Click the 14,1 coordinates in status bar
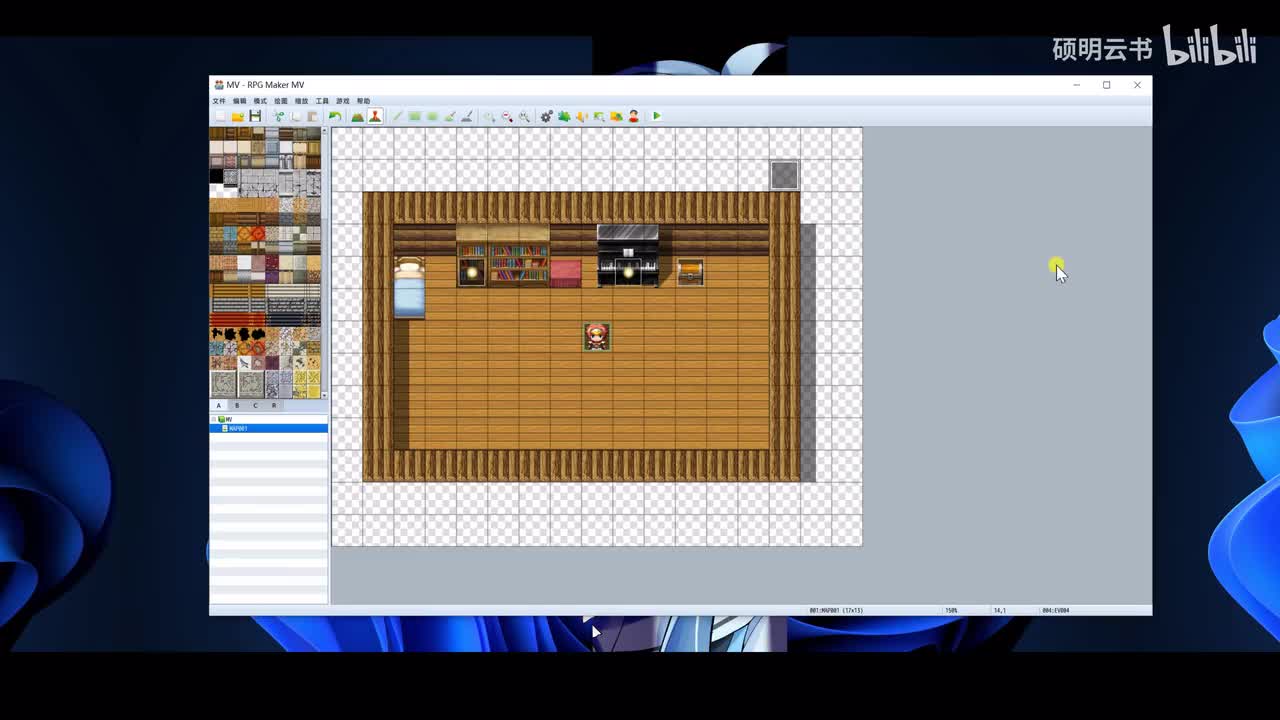The height and width of the screenshot is (720, 1280). (999, 610)
